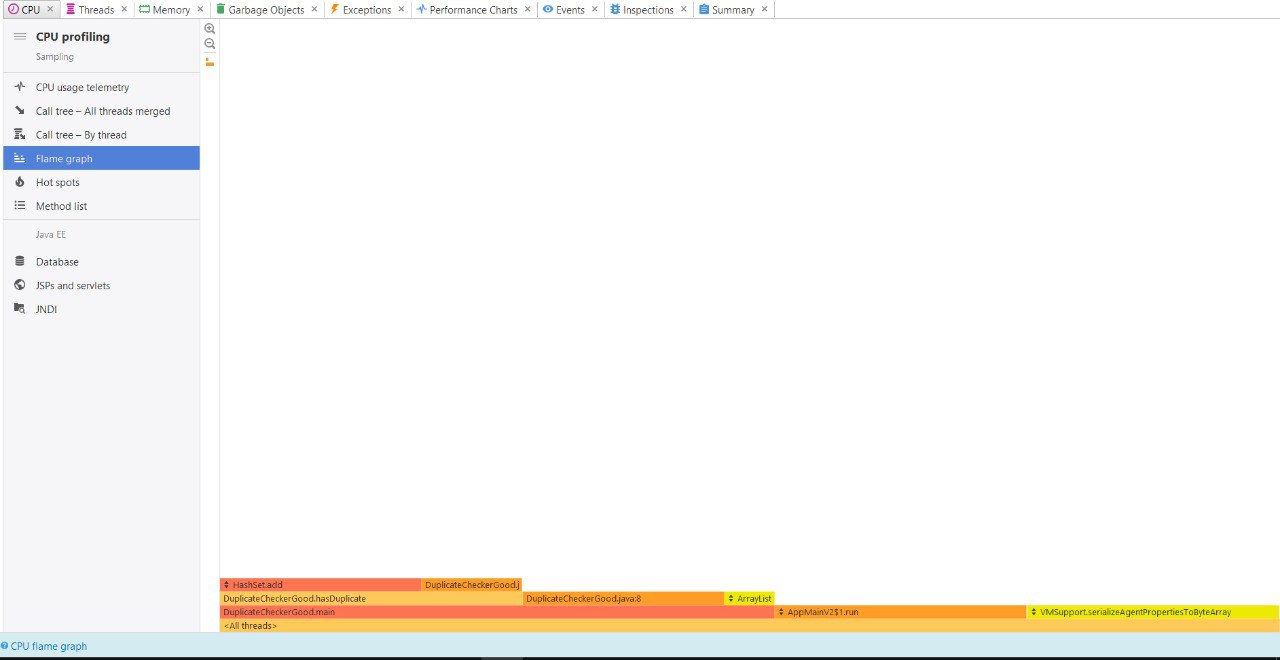Click the CPU profiling heading
1280x660 pixels.
73,37
